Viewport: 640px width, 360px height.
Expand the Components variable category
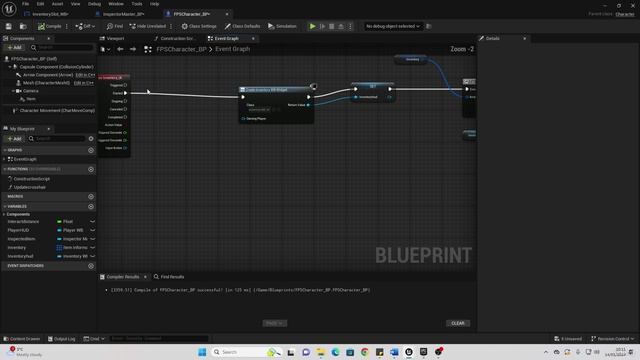click(4, 214)
